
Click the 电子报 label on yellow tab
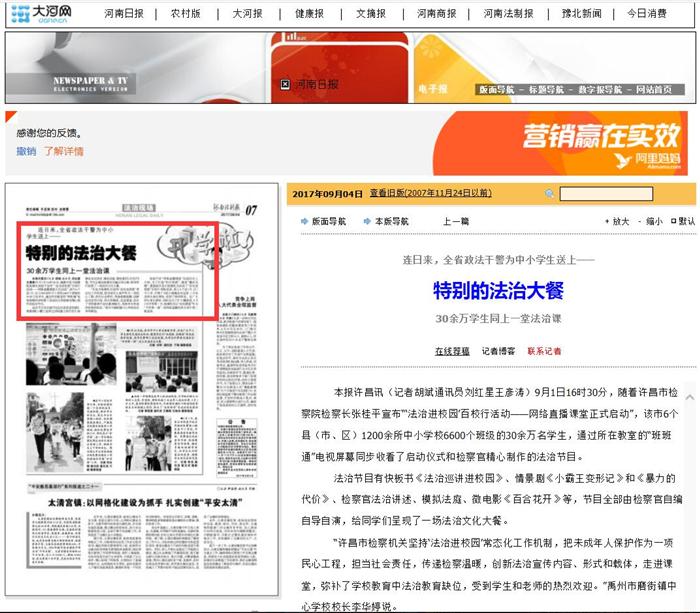(432, 89)
